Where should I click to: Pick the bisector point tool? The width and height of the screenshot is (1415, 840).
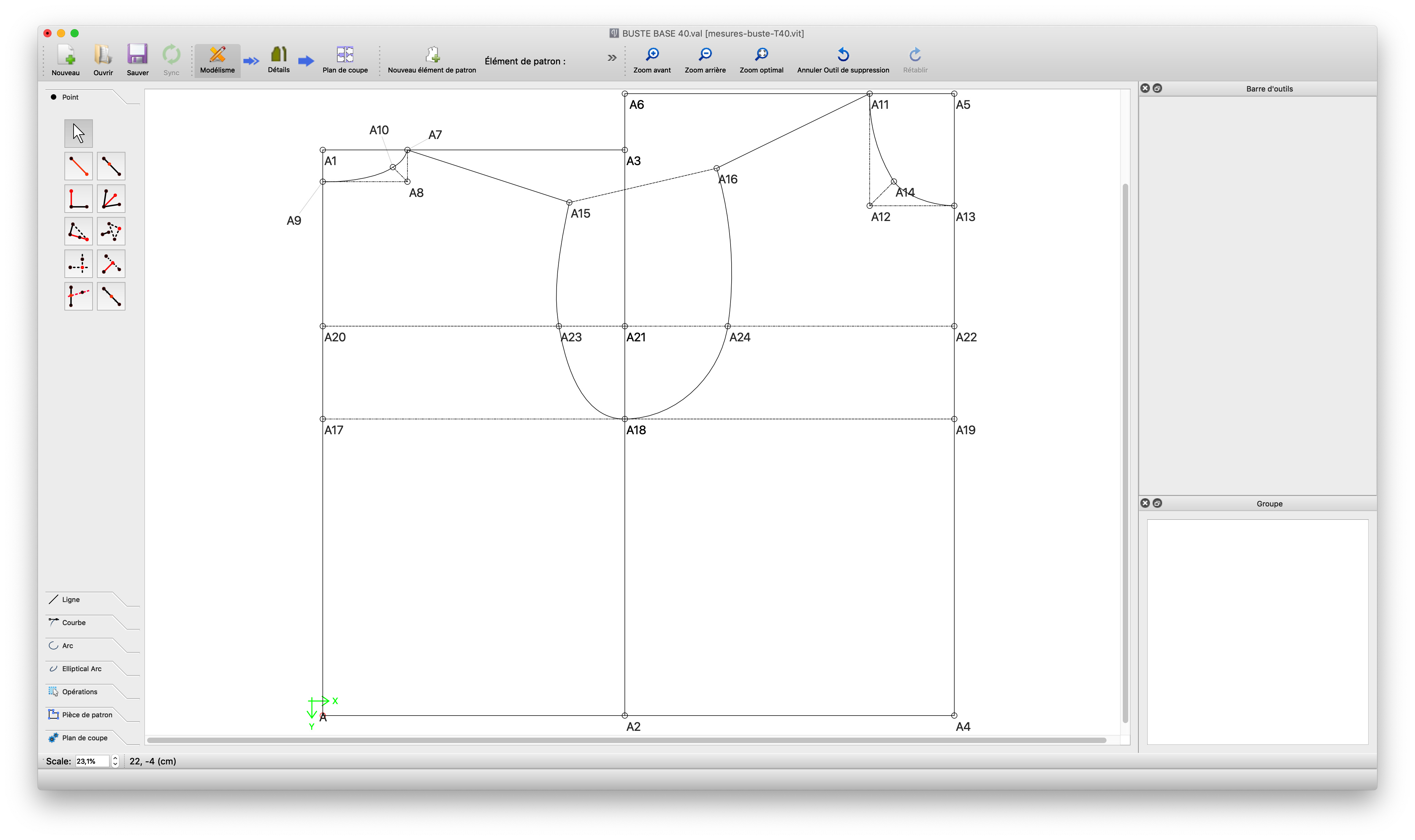point(111,199)
